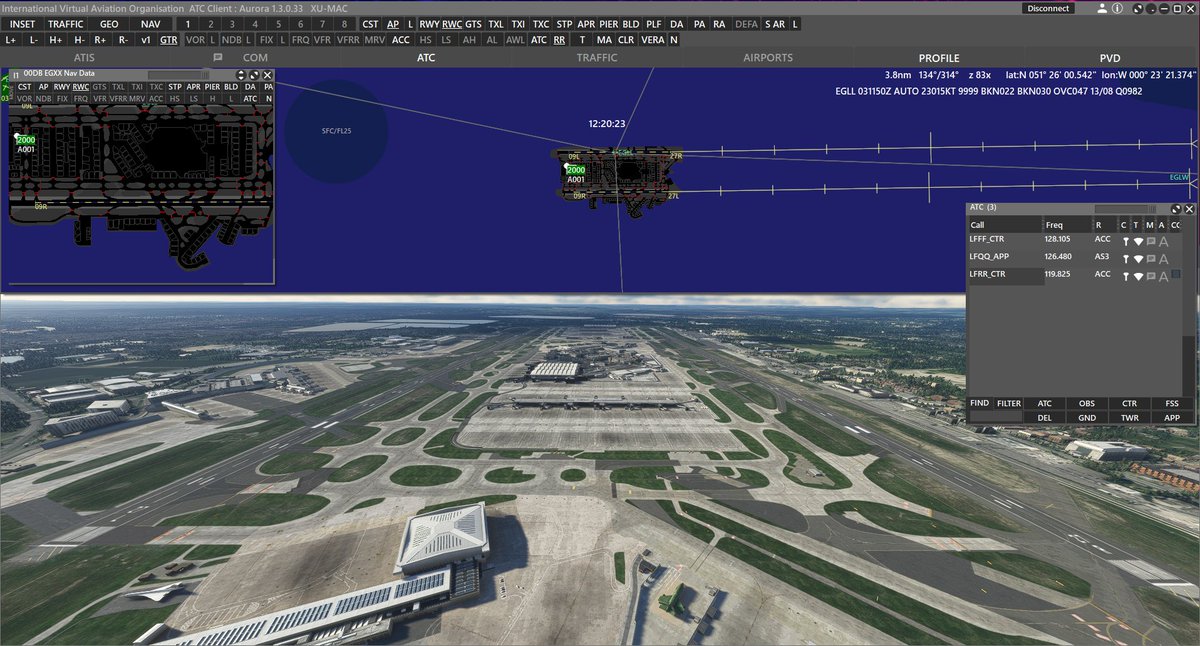1200x646 pixels.
Task: Click the antenna icon in LFQQ_APP row
Action: point(1125,259)
